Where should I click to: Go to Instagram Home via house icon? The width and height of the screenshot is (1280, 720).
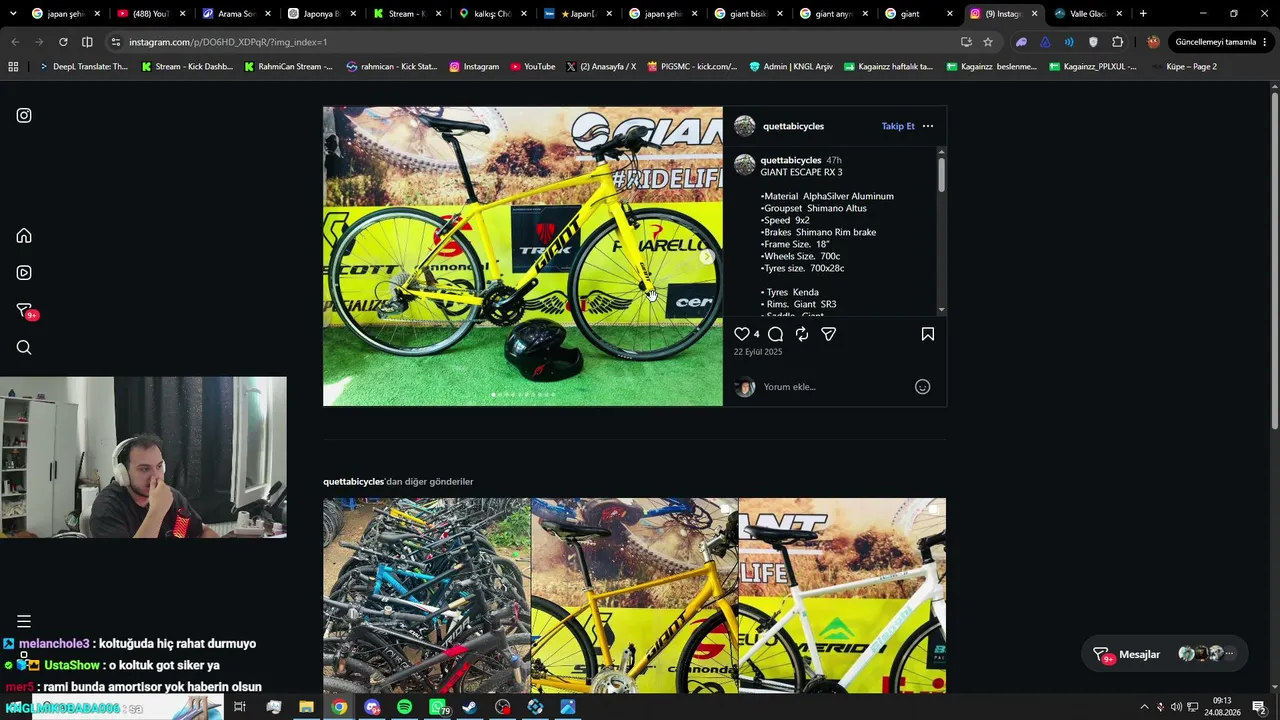[24, 236]
